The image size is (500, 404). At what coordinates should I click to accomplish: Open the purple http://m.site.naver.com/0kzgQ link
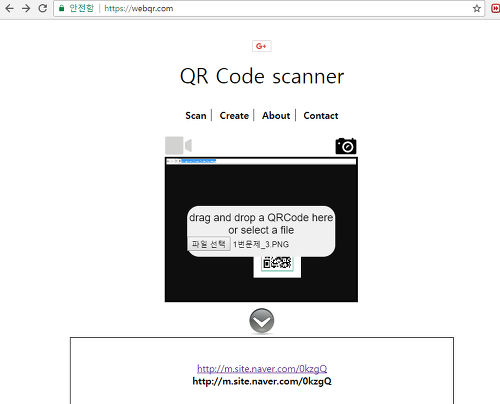262,369
